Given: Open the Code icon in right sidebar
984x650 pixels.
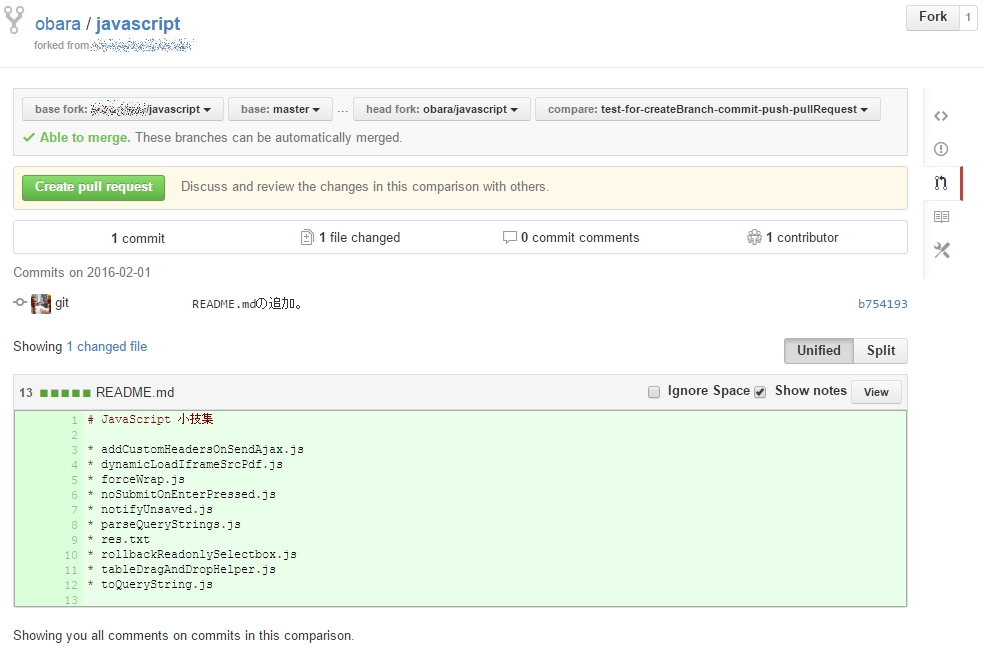Looking at the screenshot, I should [x=941, y=116].
